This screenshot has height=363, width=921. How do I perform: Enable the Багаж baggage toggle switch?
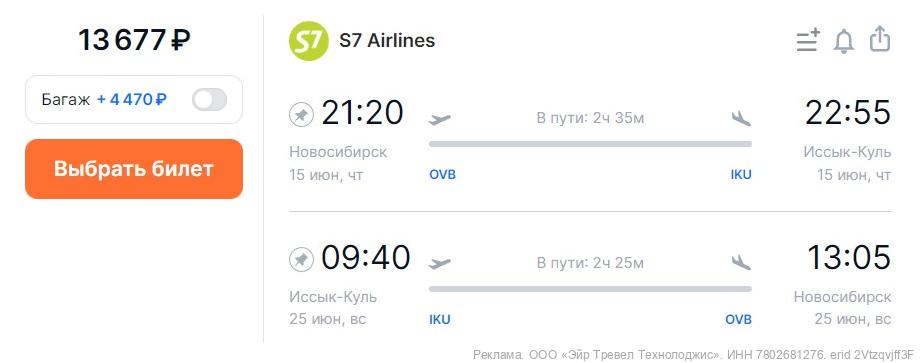point(210,99)
